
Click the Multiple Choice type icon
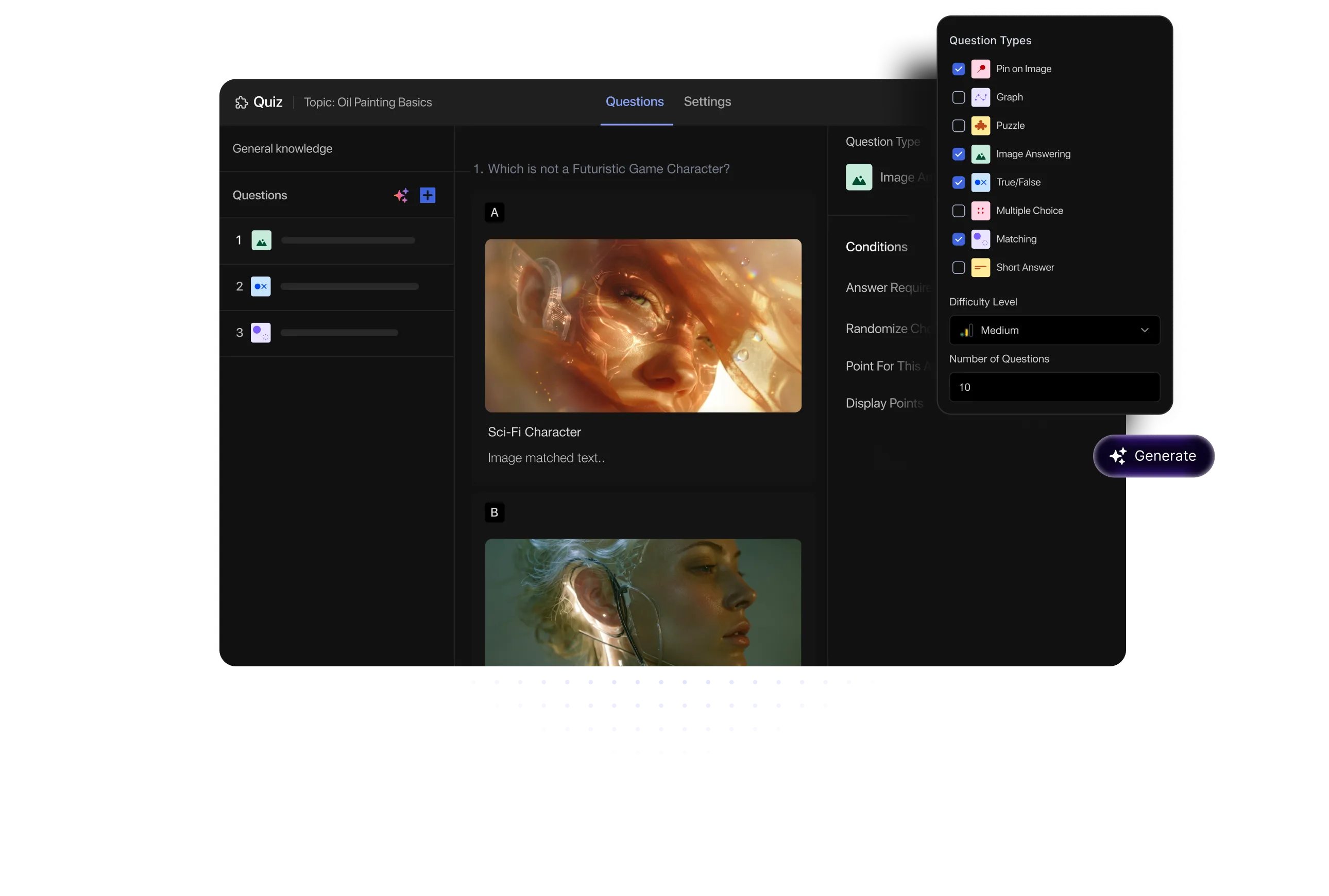pyautogui.click(x=980, y=211)
